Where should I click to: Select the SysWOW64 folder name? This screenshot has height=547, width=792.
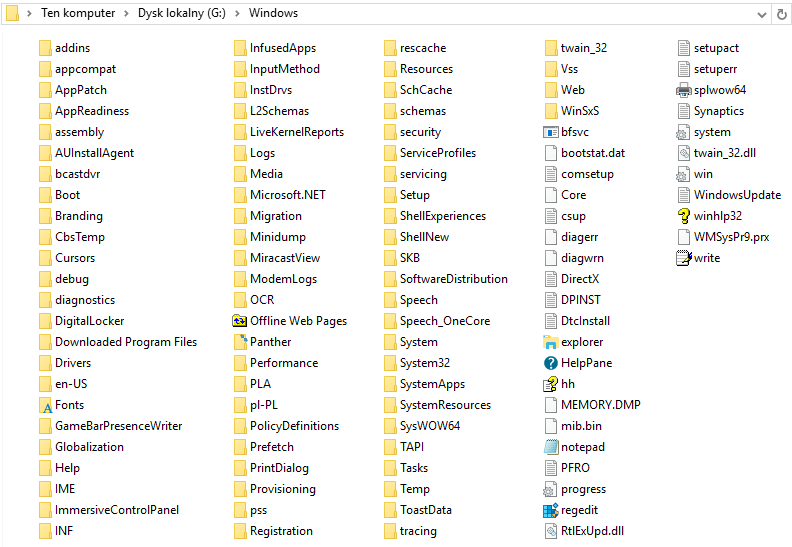click(x=430, y=426)
